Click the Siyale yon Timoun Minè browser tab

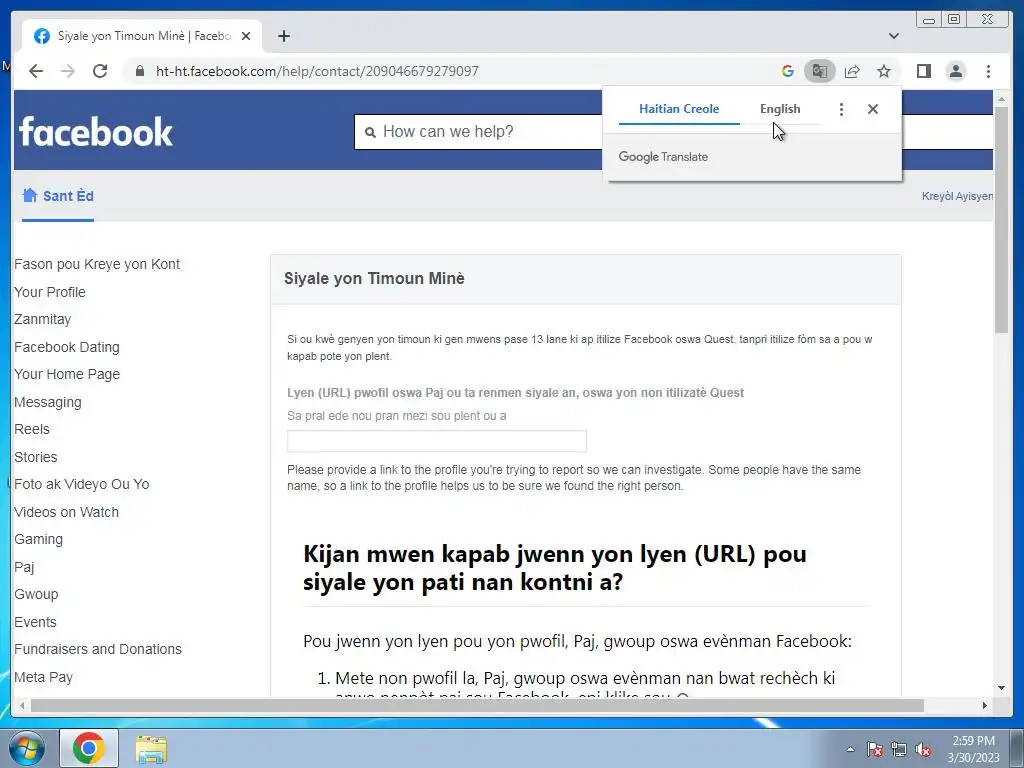(142, 36)
